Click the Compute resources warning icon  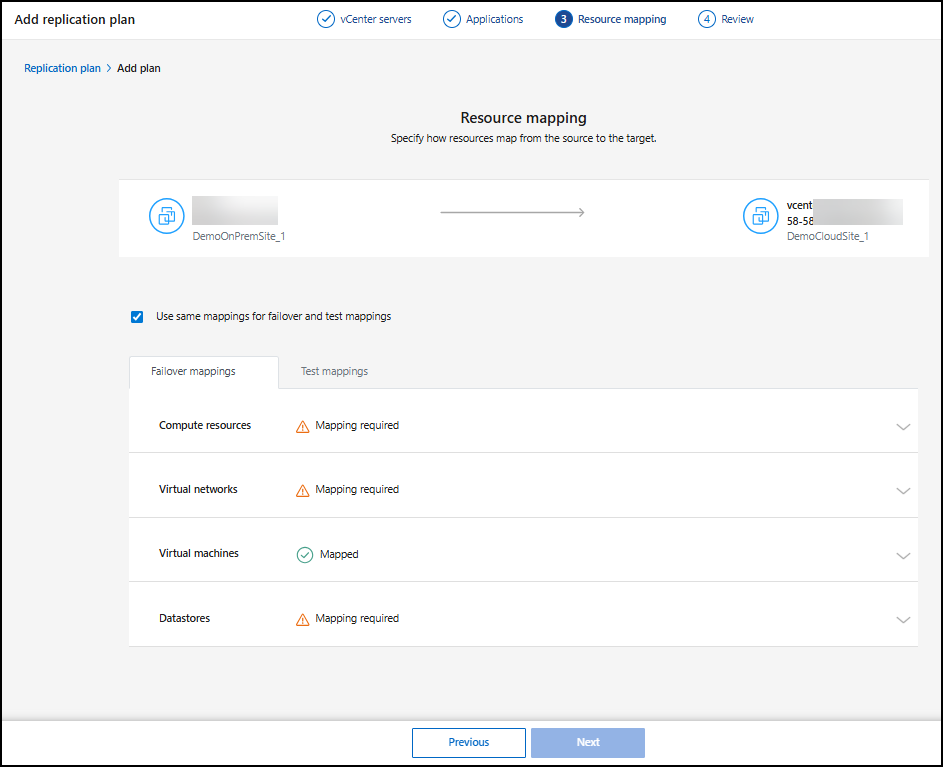click(x=302, y=426)
